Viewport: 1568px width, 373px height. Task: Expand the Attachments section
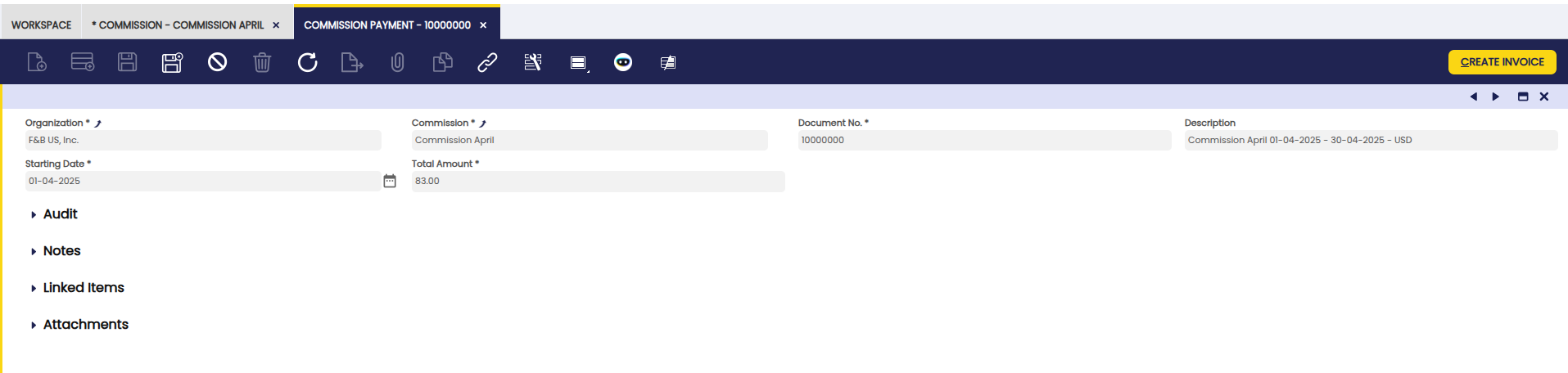pos(85,325)
